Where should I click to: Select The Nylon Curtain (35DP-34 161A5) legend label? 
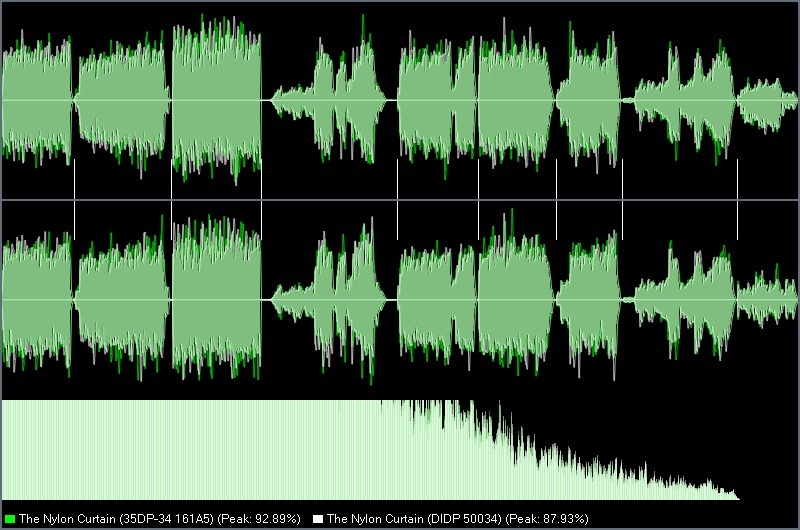point(116,519)
